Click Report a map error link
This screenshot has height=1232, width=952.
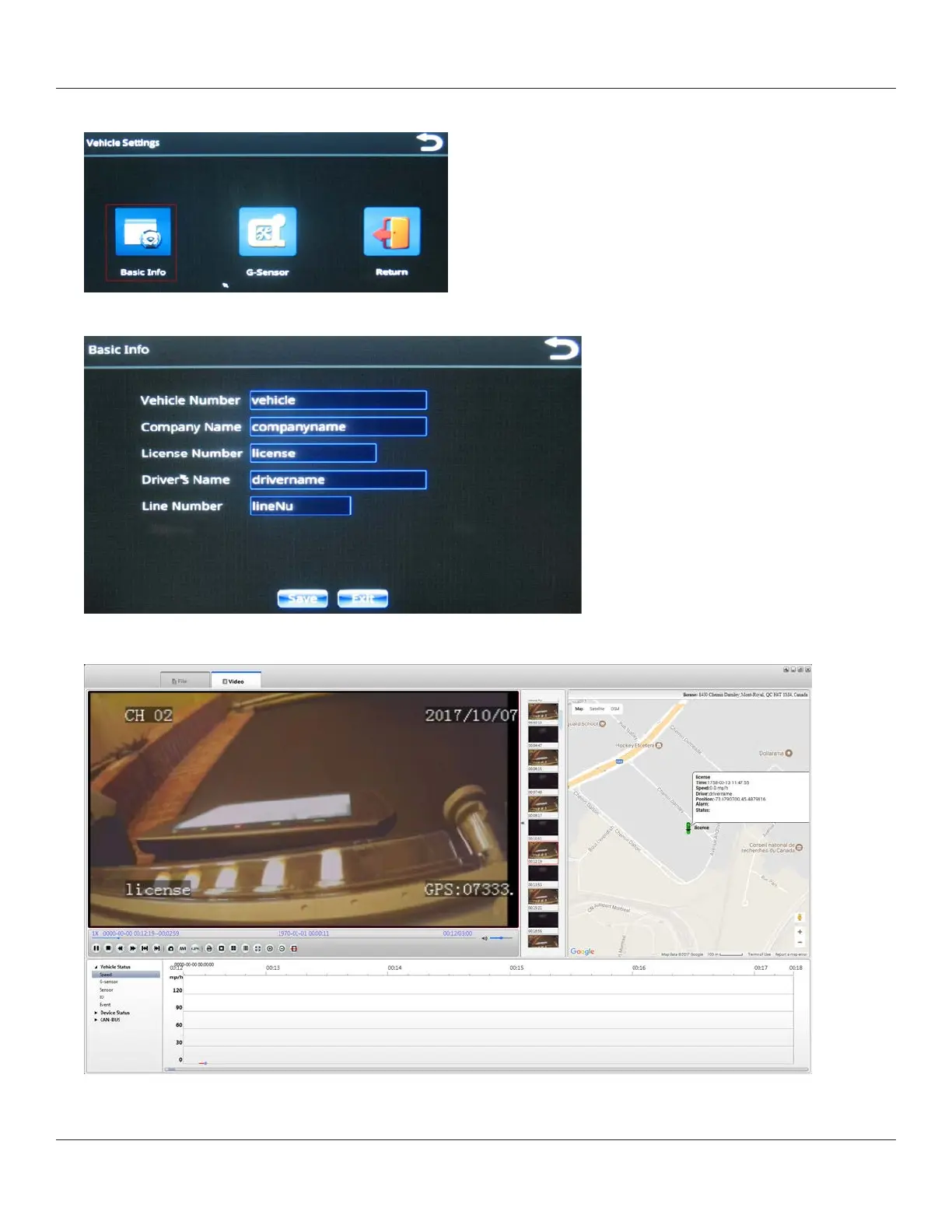coord(791,954)
